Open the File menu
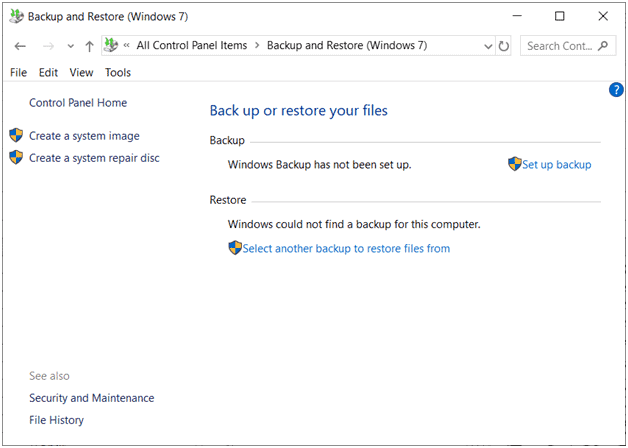Screen dimensions: 628x448 tap(18, 72)
